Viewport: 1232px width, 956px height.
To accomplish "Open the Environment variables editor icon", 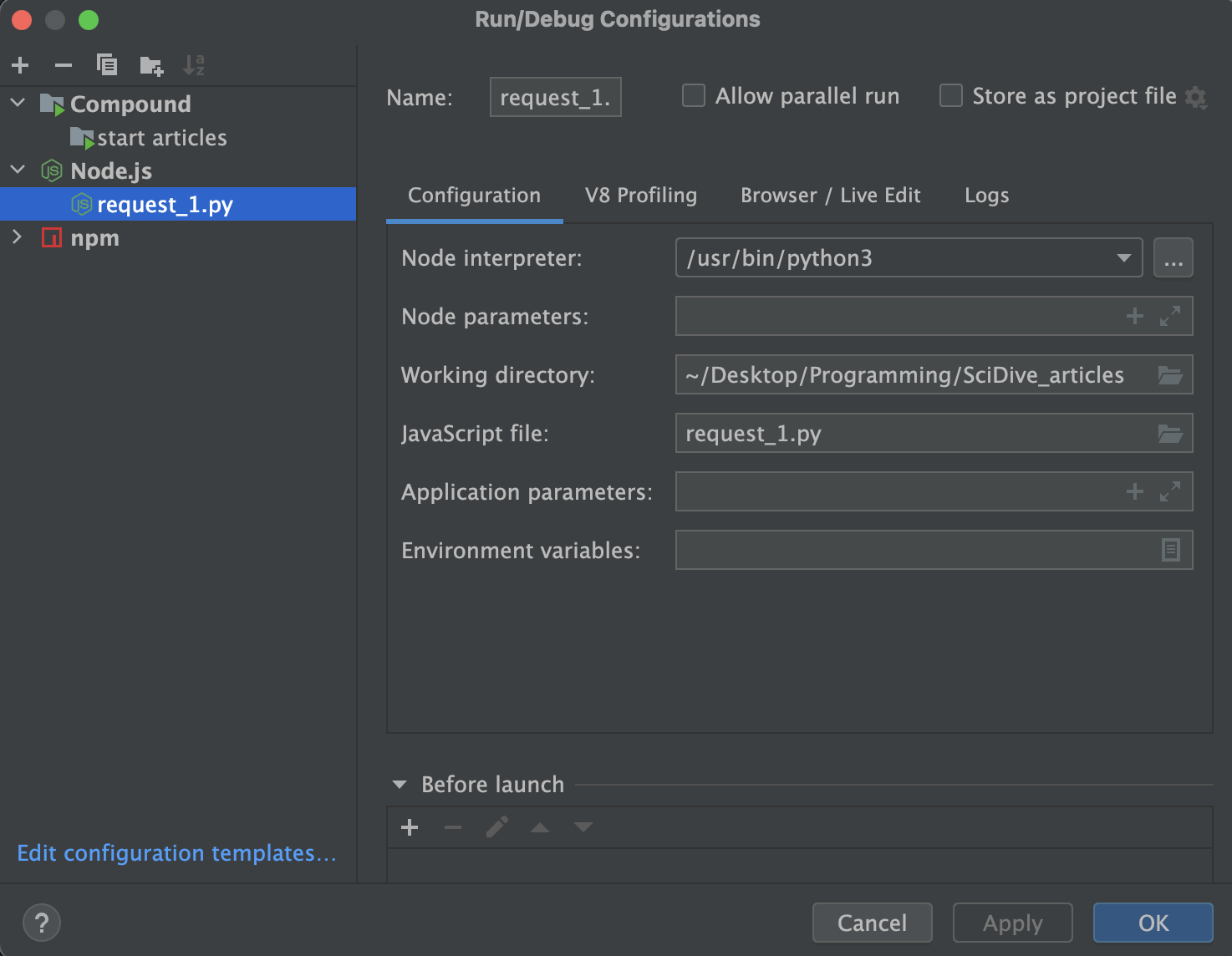I will click(1170, 550).
